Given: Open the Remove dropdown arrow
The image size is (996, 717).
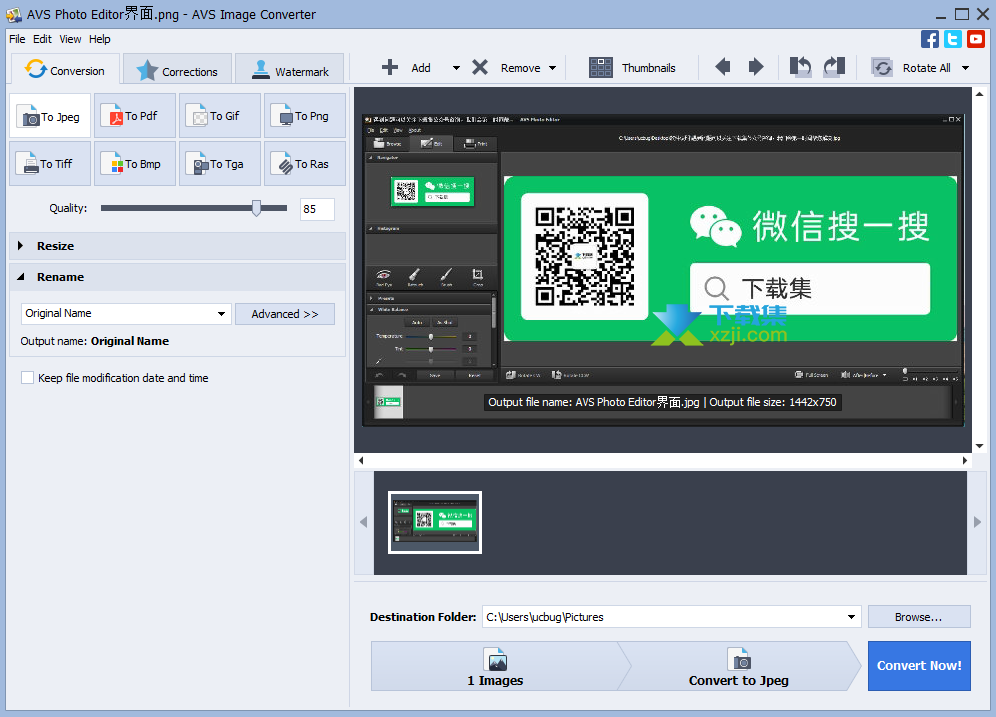Looking at the screenshot, I should 553,68.
